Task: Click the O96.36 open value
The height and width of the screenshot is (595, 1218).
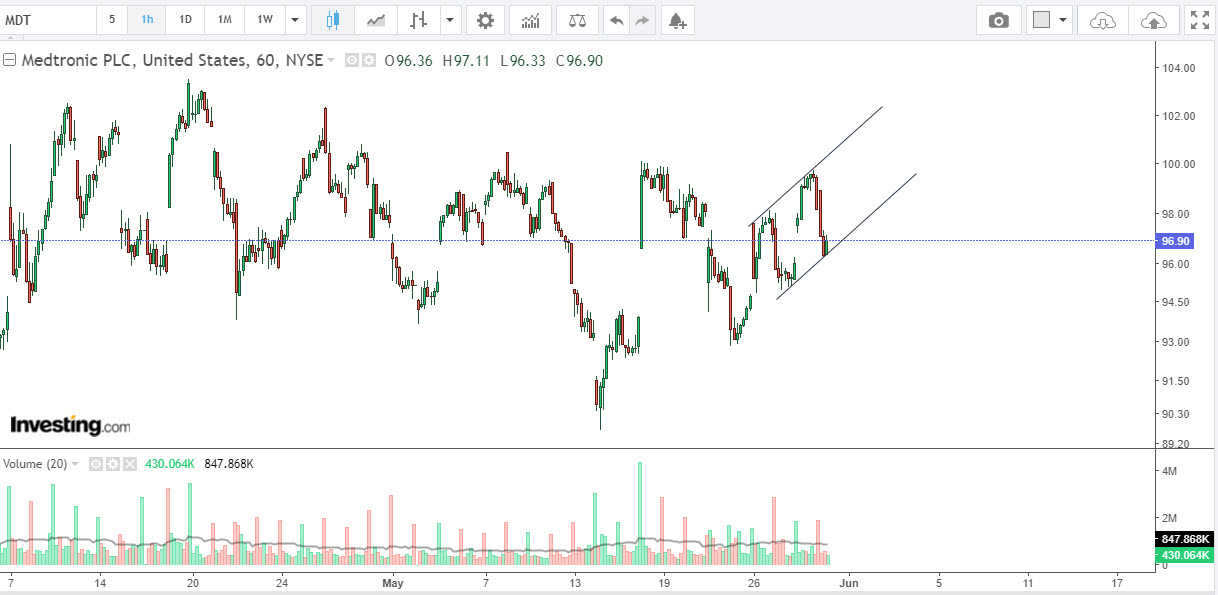Action: click(408, 61)
